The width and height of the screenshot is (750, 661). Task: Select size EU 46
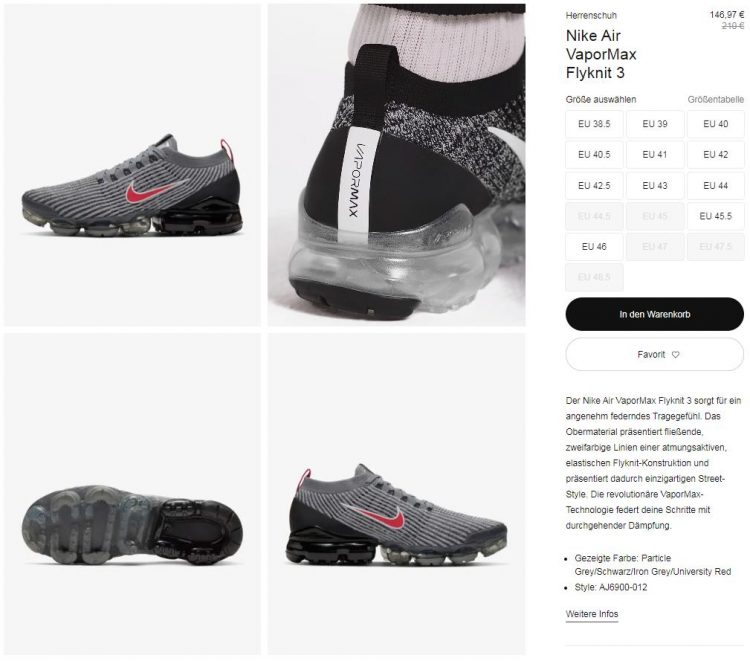pyautogui.click(x=594, y=247)
